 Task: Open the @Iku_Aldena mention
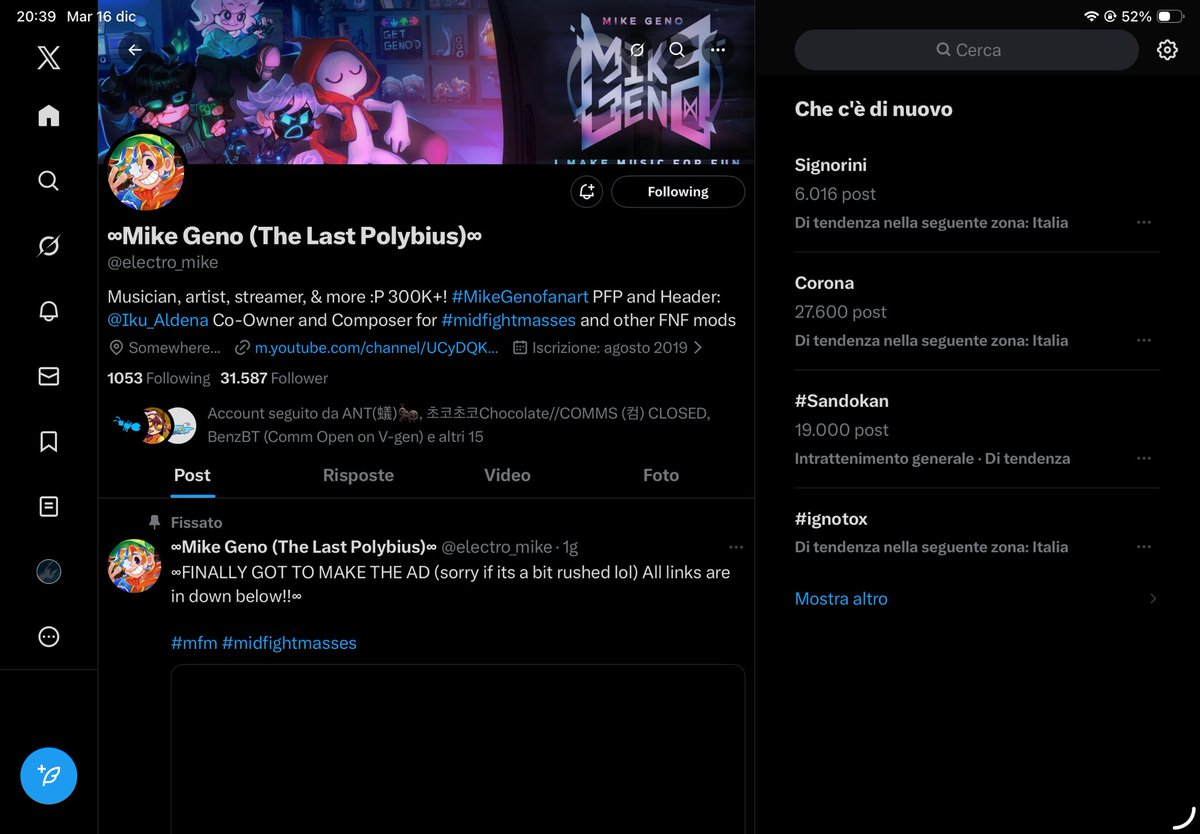point(158,320)
